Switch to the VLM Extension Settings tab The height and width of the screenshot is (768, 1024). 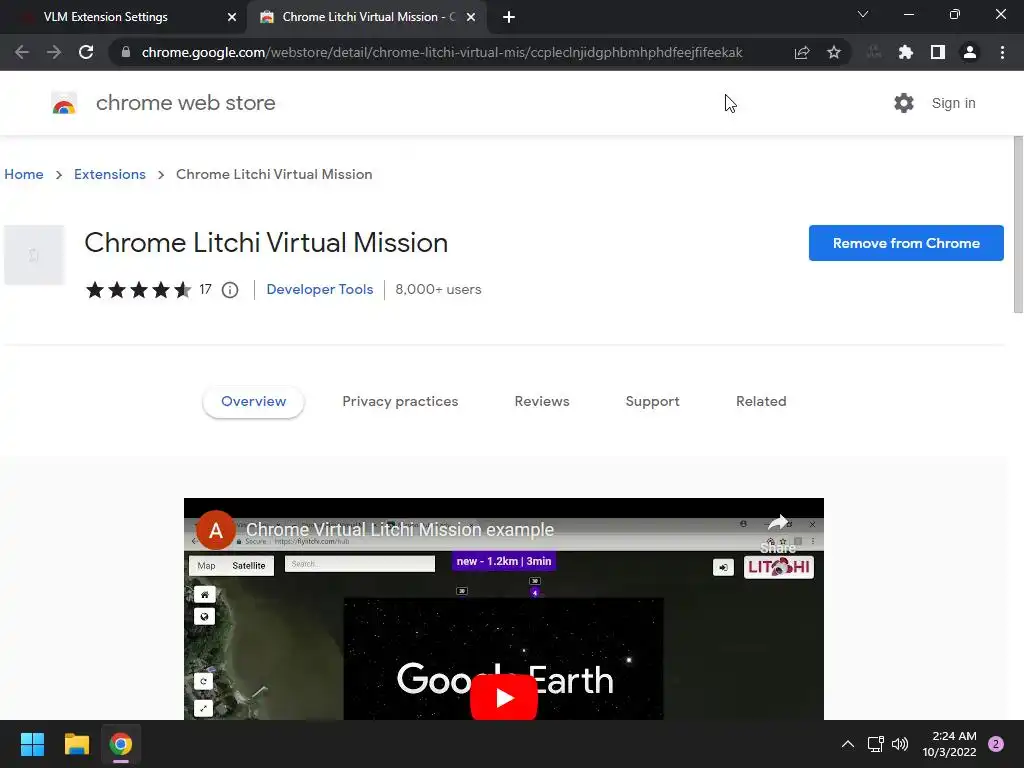(123, 17)
